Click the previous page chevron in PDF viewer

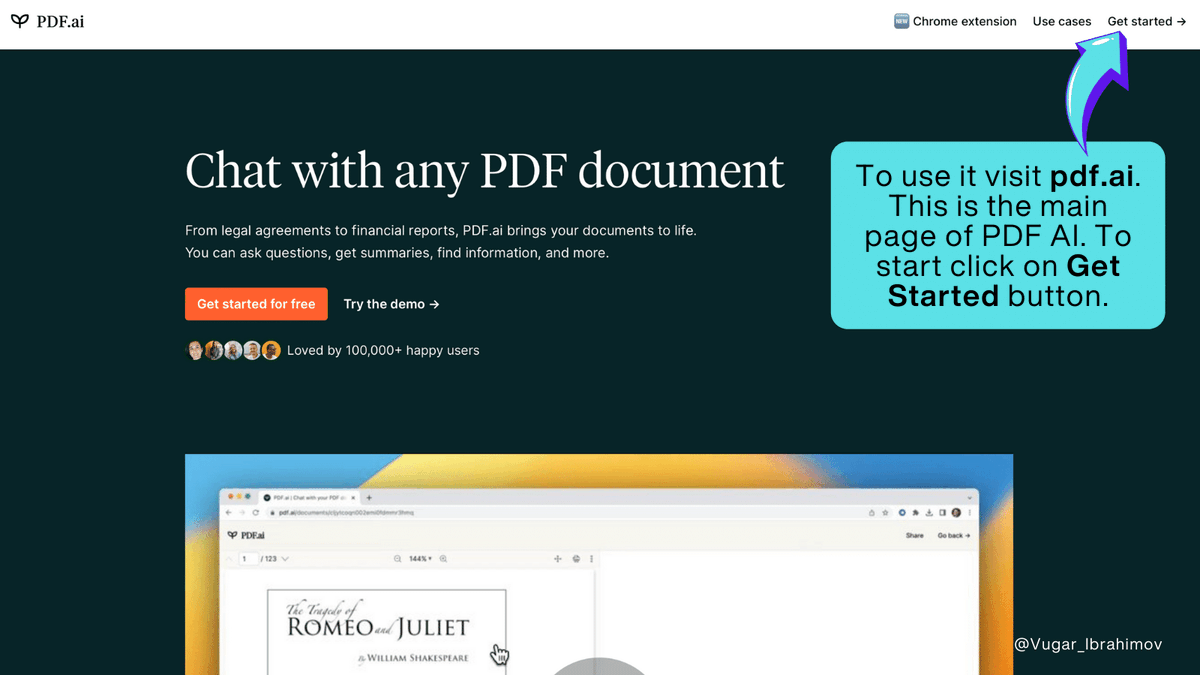click(229, 559)
